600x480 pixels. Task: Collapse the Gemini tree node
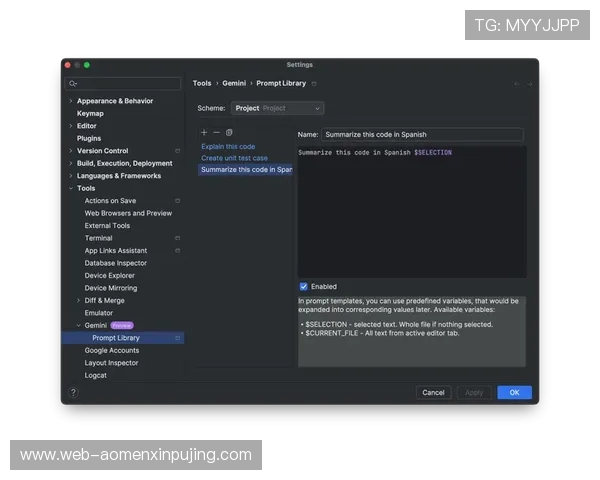[x=78, y=325]
